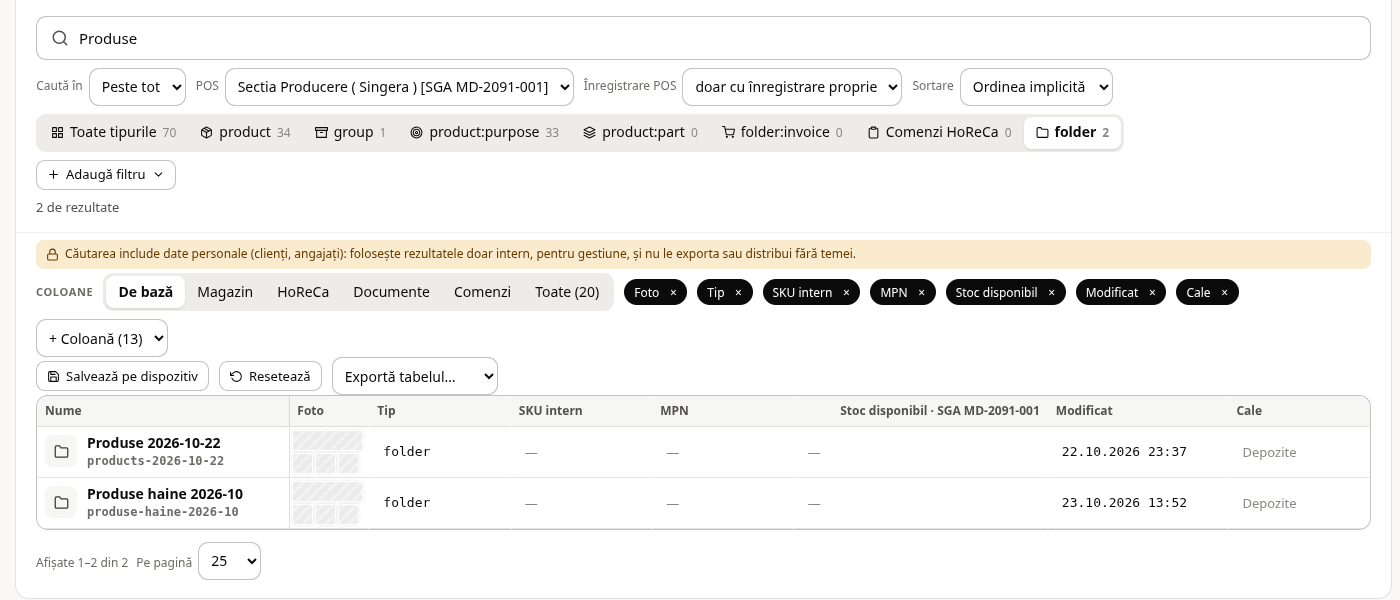Select the product:purpose type tab
The height and width of the screenshot is (600, 1400).
point(484,132)
